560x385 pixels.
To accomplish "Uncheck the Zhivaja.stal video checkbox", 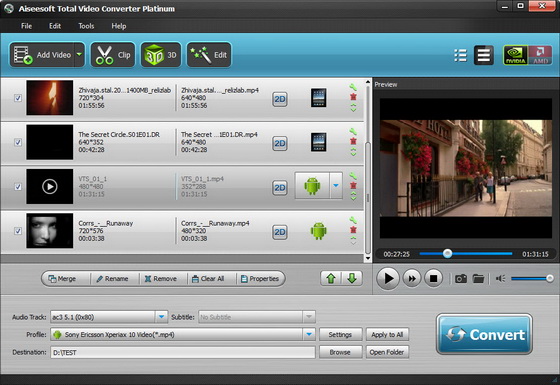I will point(18,98).
